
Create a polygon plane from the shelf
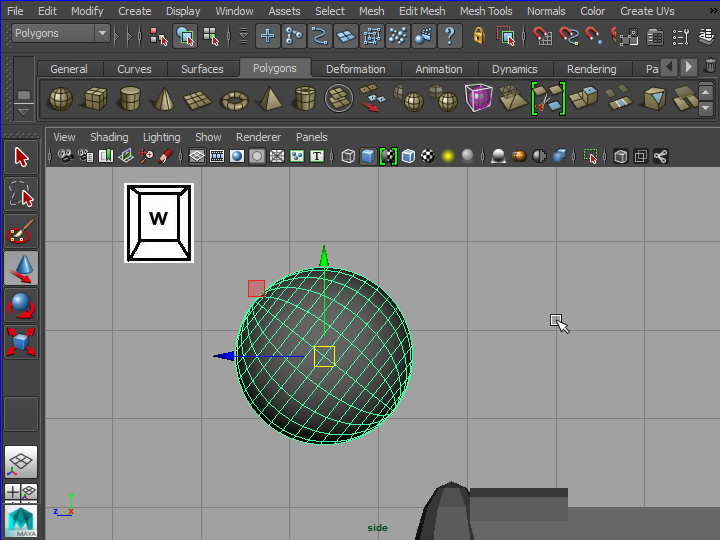(198, 100)
